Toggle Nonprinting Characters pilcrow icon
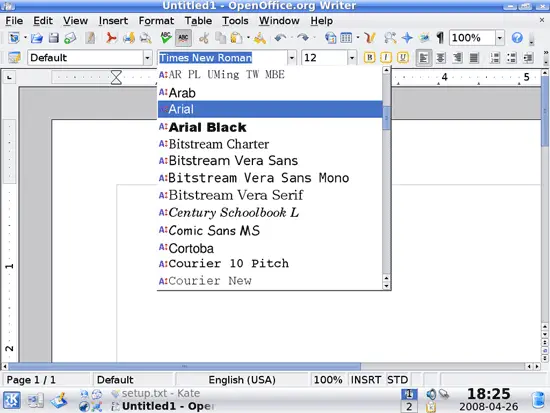 [440, 38]
